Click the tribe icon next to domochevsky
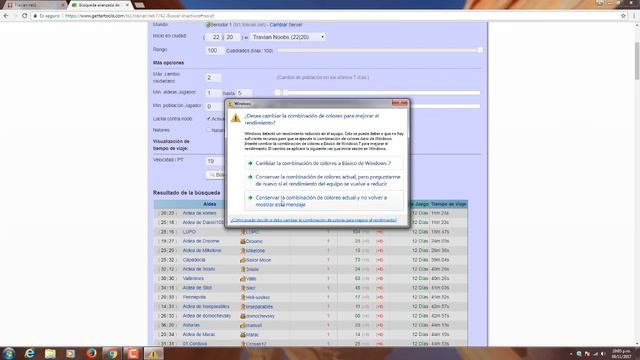 point(242,316)
